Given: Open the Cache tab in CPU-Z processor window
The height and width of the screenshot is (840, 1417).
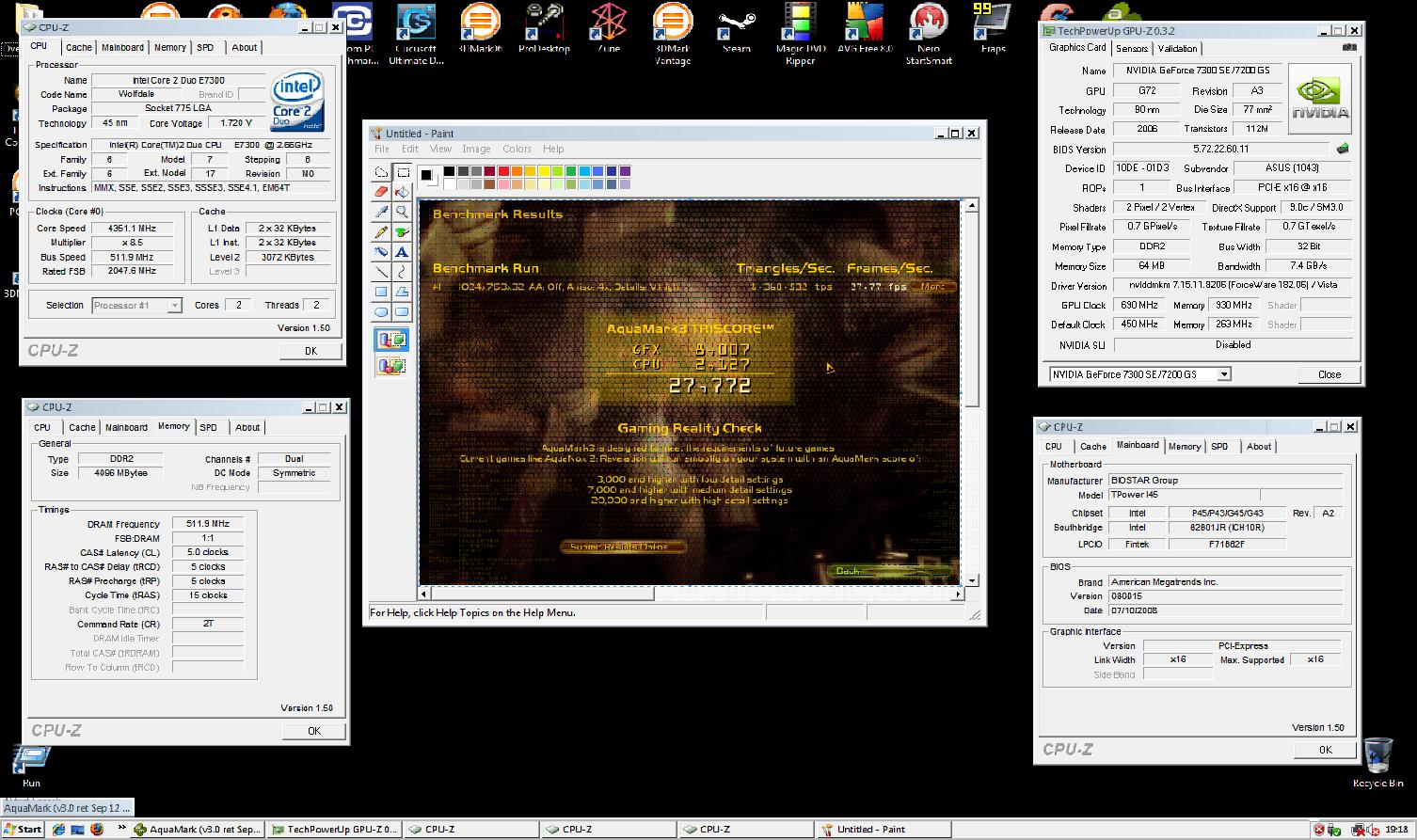Looking at the screenshot, I should [79, 47].
